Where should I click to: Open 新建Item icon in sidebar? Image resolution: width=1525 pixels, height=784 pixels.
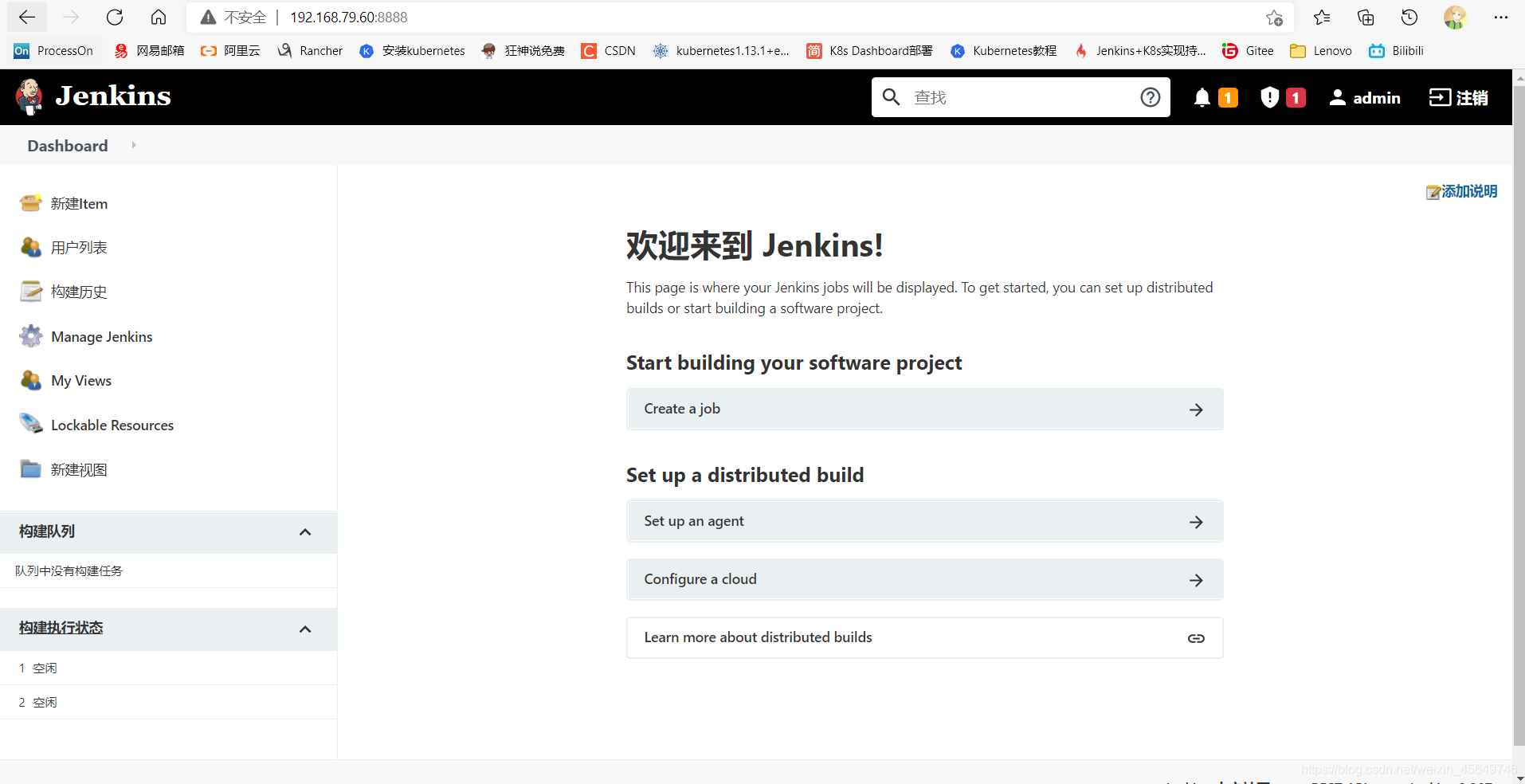[31, 203]
